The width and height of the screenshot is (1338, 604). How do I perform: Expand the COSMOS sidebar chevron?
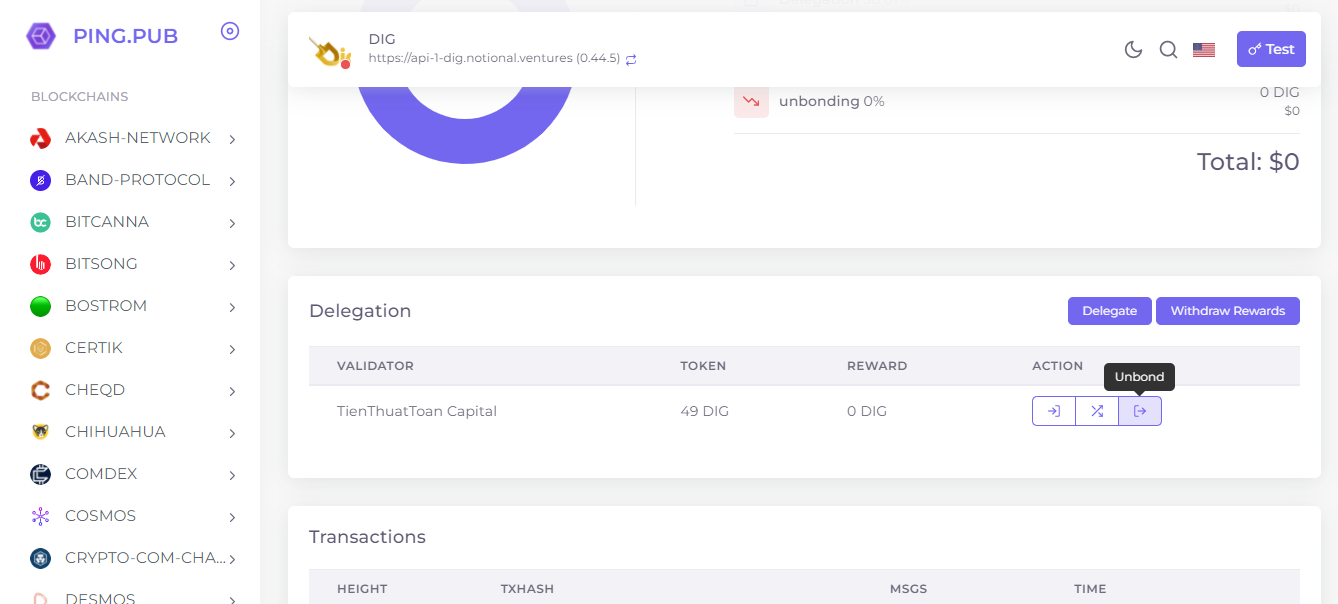click(x=232, y=517)
